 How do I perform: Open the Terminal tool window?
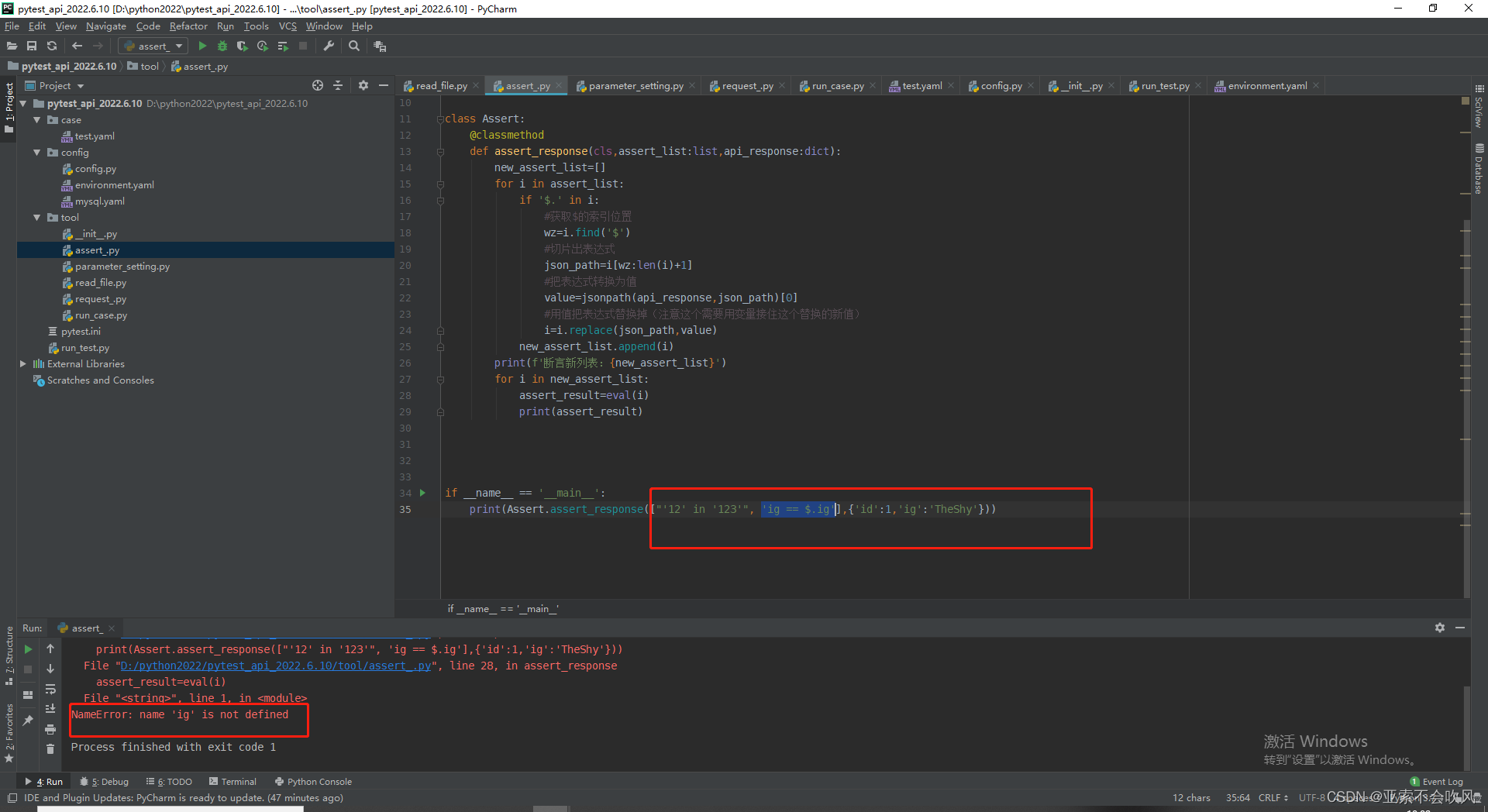pyautogui.click(x=232, y=782)
